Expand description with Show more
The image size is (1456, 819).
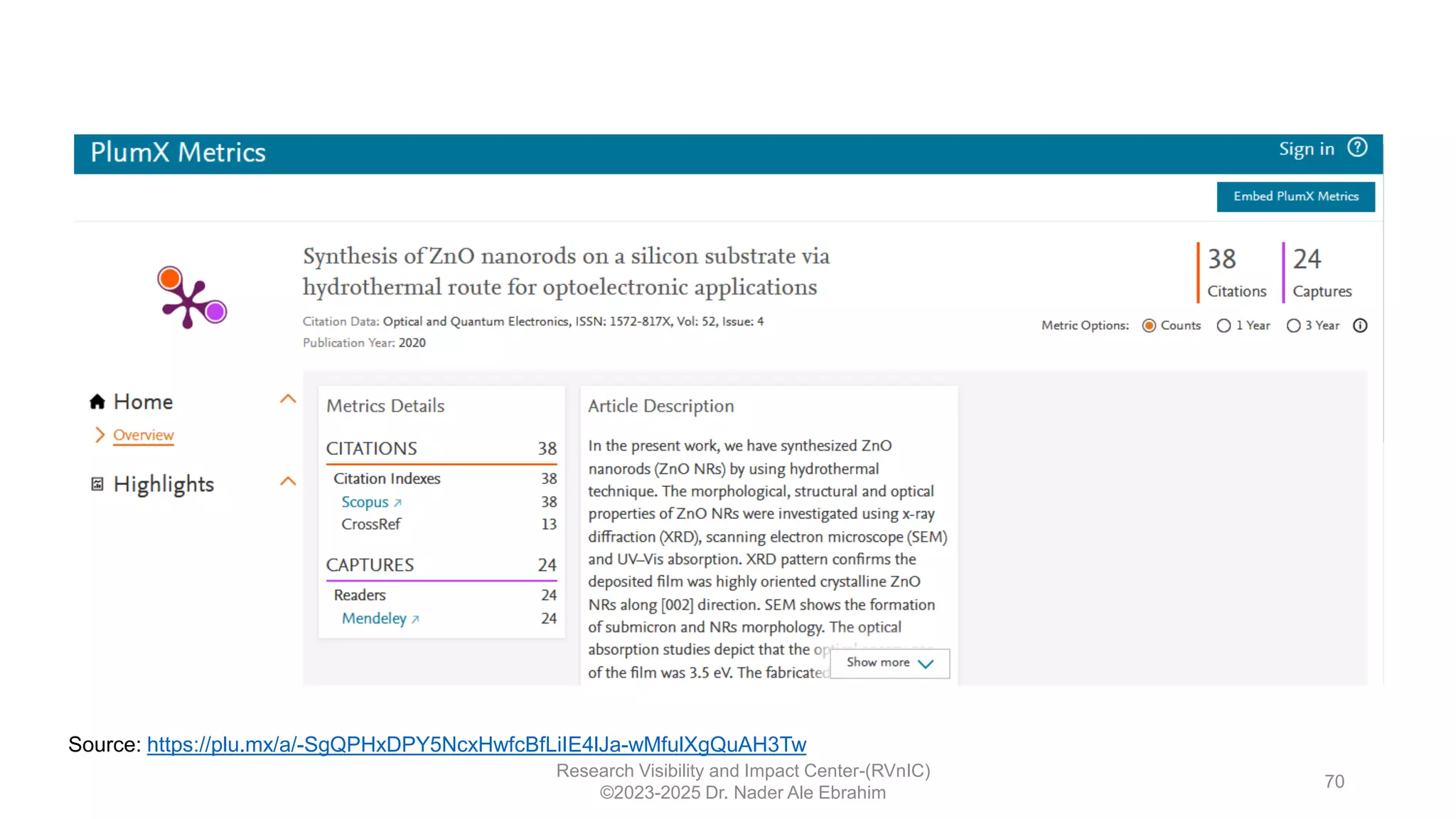[889, 663]
